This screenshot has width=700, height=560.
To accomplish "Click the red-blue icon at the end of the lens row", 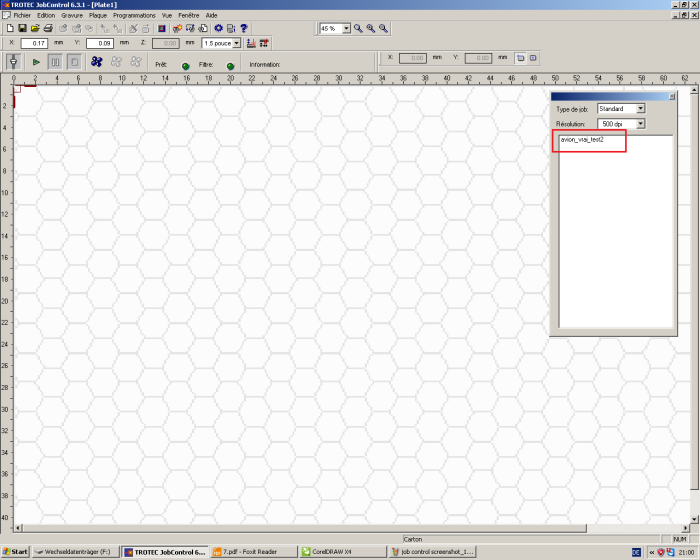I will click(264, 43).
